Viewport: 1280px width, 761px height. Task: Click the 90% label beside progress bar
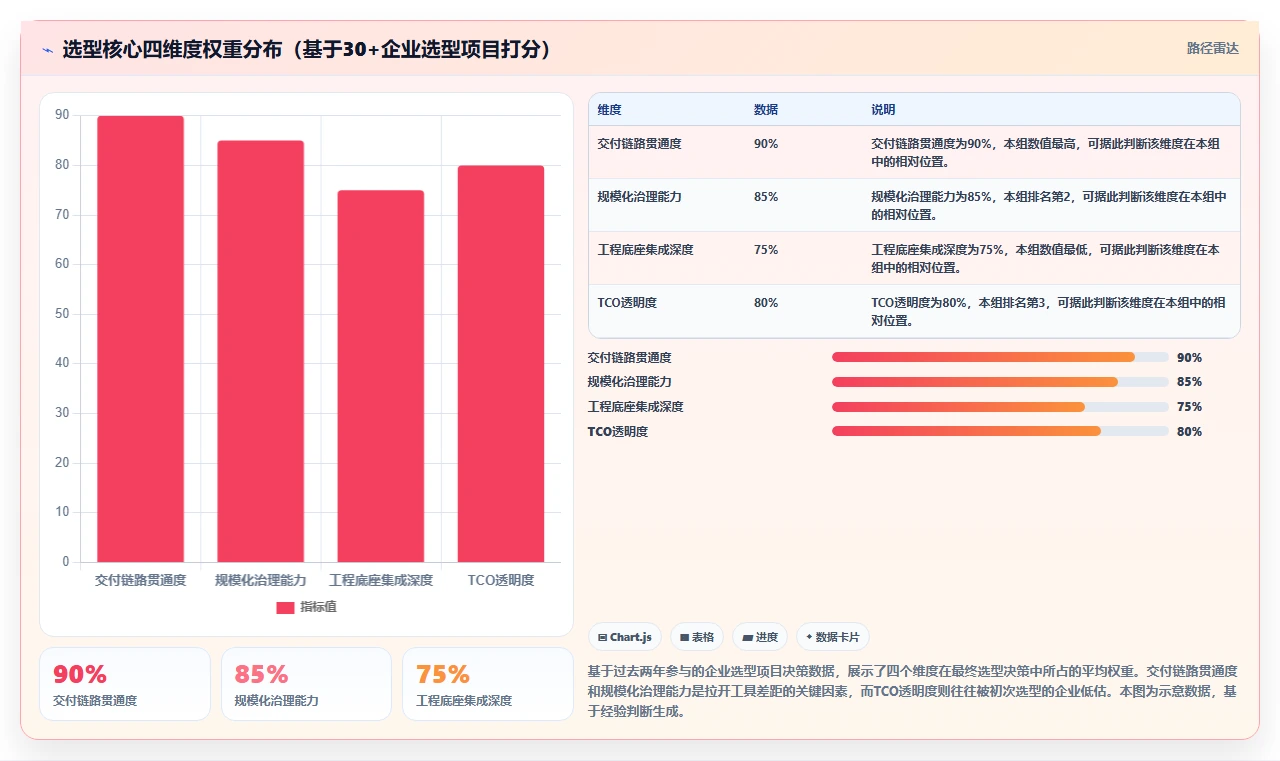[x=1189, y=358]
